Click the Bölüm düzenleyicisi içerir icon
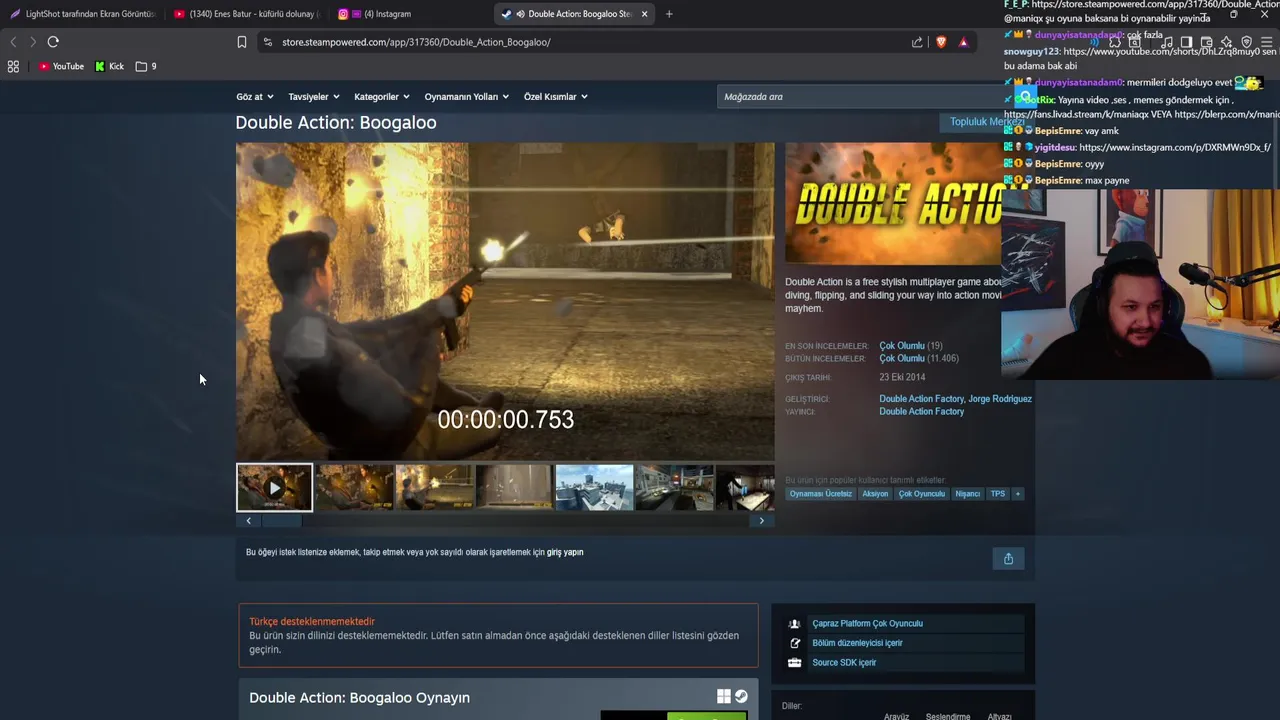Viewport: 1280px width, 720px height. (794, 643)
